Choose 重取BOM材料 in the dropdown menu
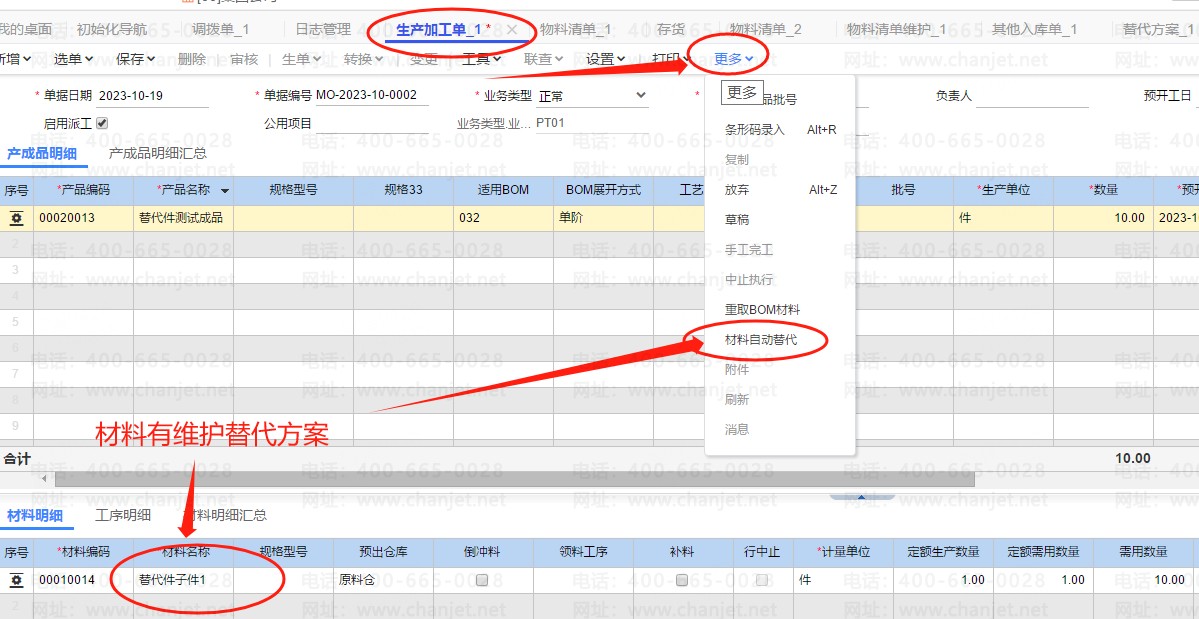Viewport: 1199px width, 619px height. (762, 310)
